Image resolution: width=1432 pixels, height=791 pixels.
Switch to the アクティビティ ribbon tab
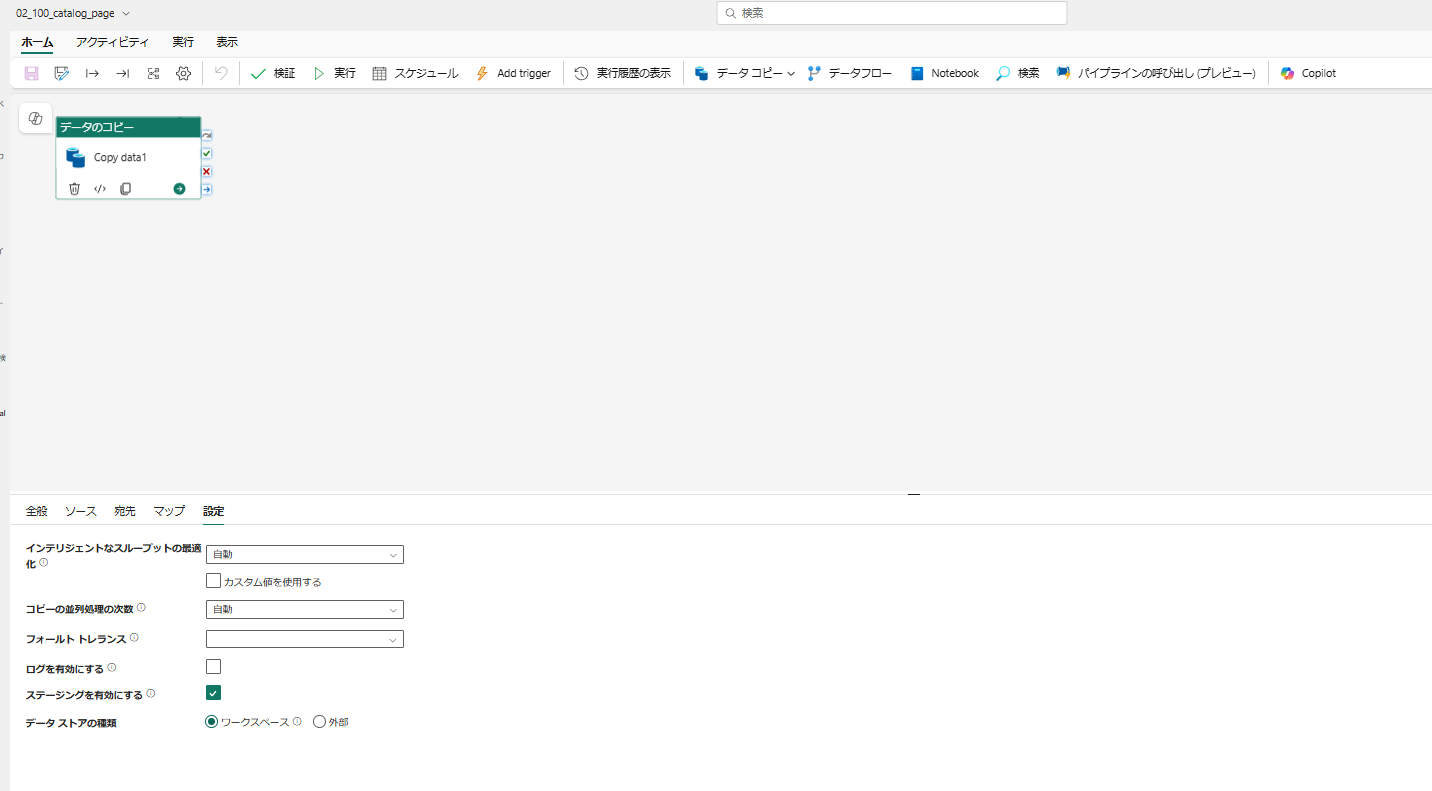[112, 42]
